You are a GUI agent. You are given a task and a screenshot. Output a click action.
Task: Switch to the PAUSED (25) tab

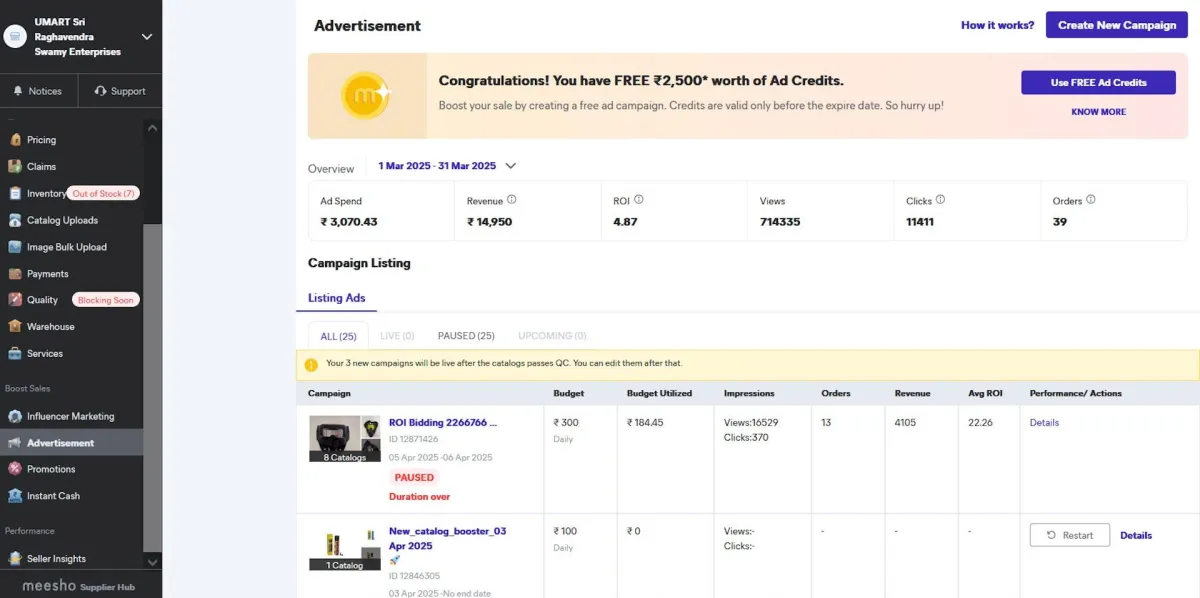tap(466, 336)
